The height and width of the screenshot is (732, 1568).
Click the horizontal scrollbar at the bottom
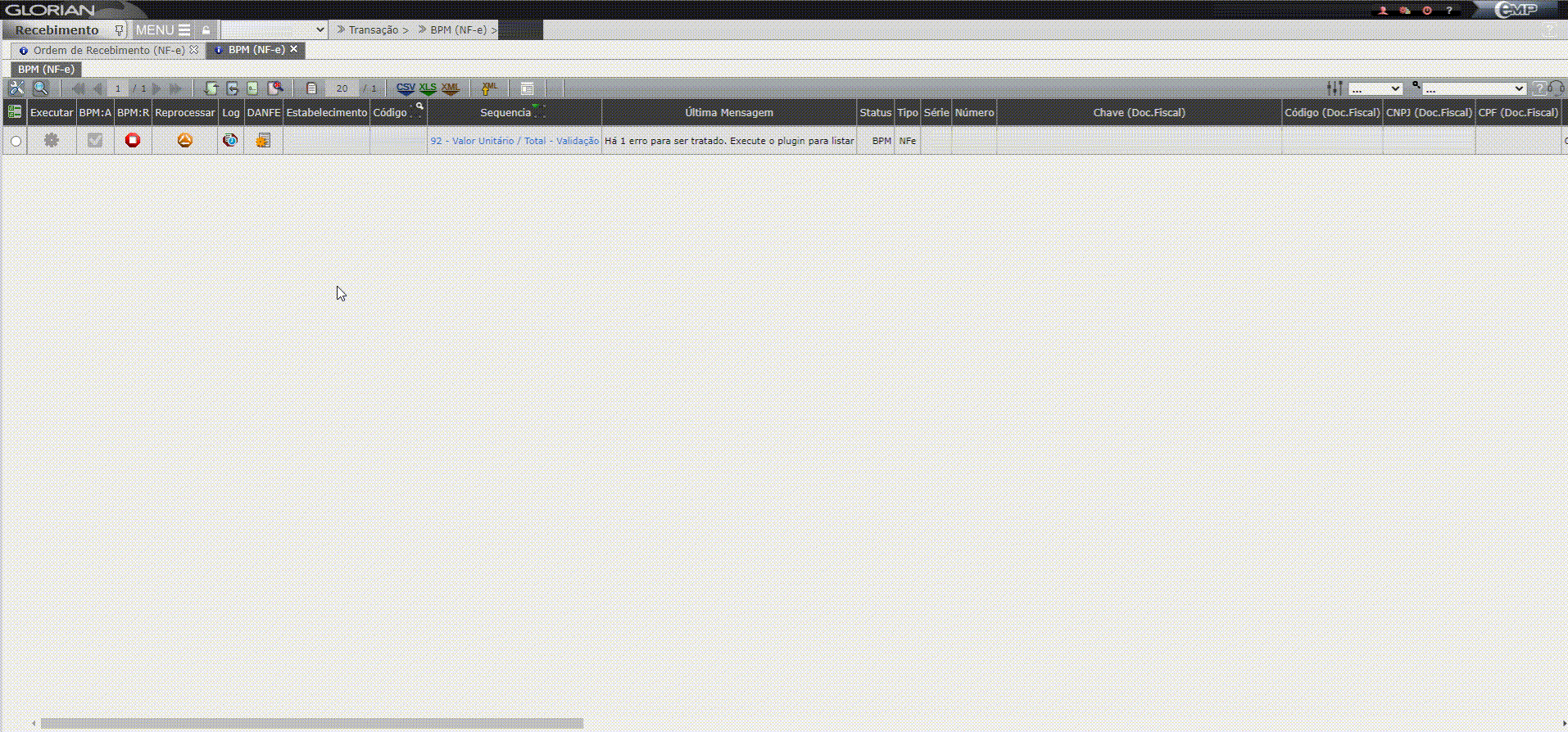point(311,723)
